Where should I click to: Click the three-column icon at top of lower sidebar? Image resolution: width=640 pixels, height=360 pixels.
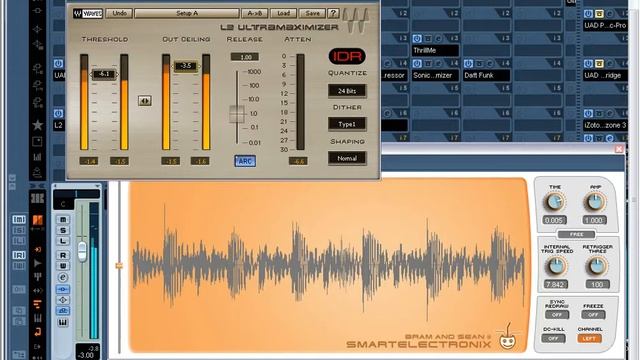click(x=37, y=198)
